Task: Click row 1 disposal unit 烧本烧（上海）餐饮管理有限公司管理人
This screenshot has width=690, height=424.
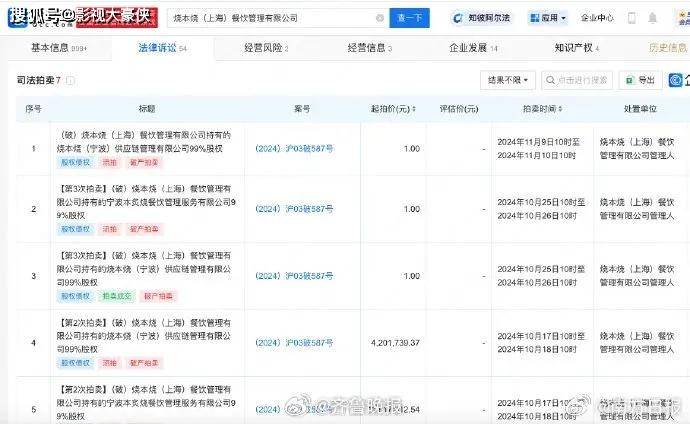Action: coord(637,149)
